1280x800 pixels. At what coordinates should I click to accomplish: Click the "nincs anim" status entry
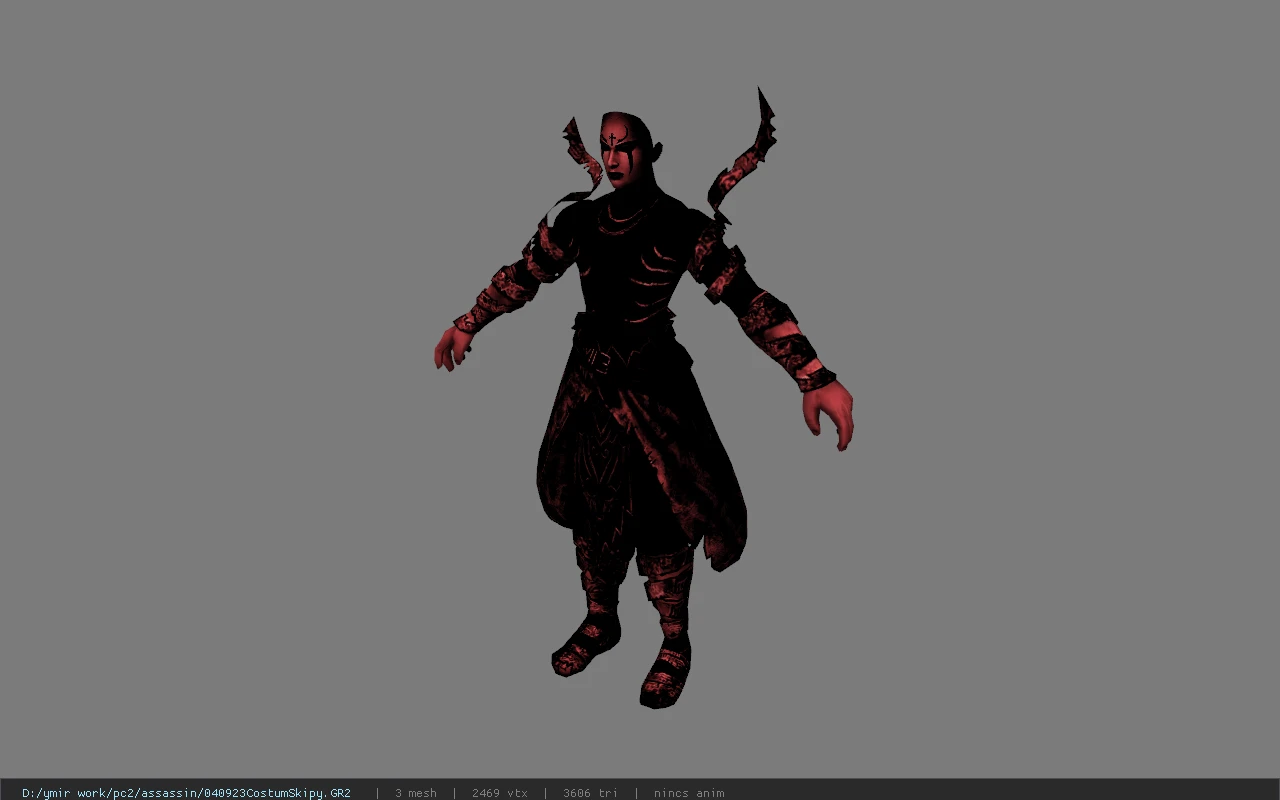point(689,793)
